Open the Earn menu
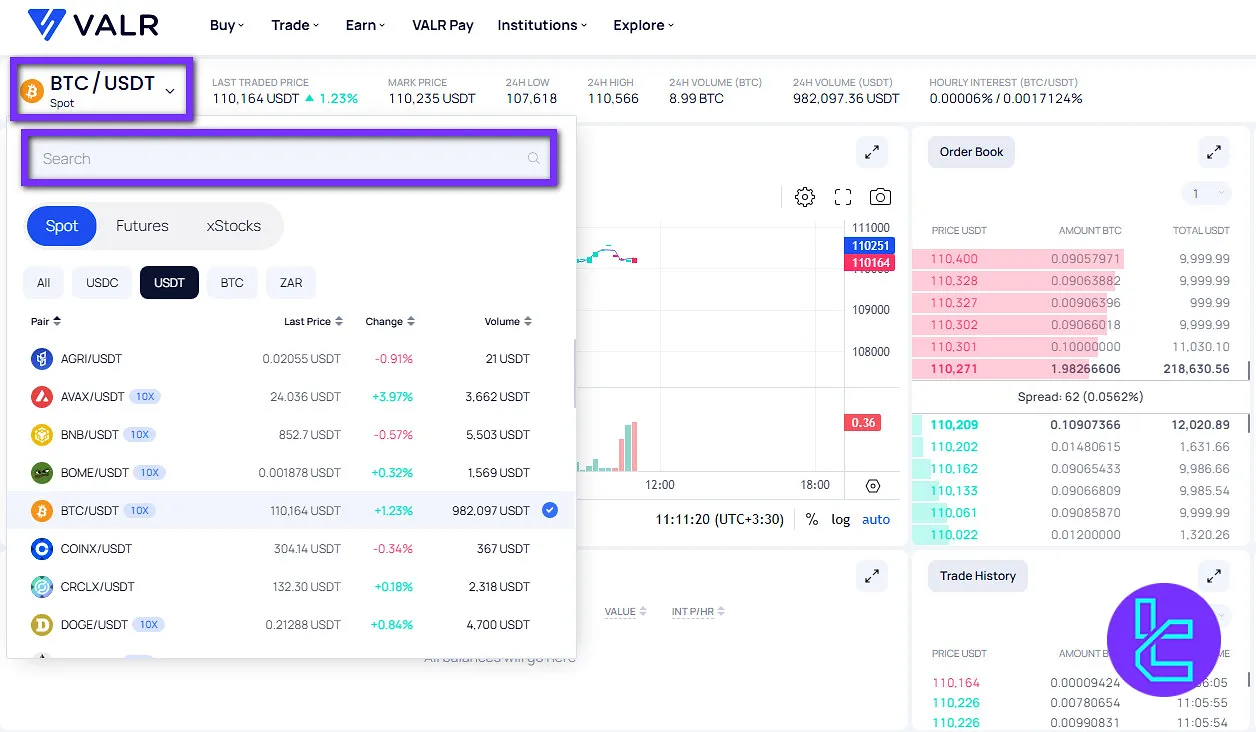Screen dimensions: 1256x732 click(365, 25)
